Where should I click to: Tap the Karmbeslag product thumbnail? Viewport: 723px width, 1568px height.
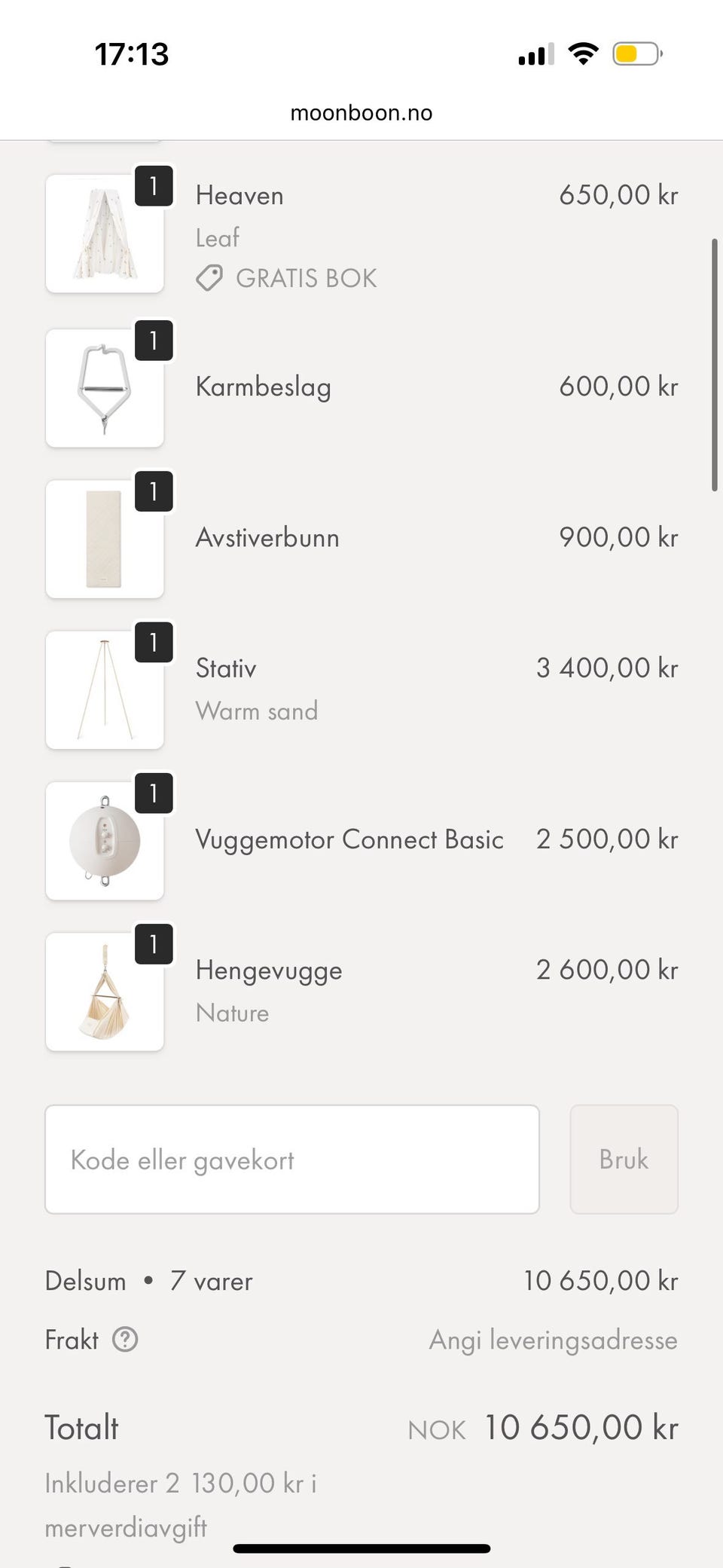click(105, 388)
